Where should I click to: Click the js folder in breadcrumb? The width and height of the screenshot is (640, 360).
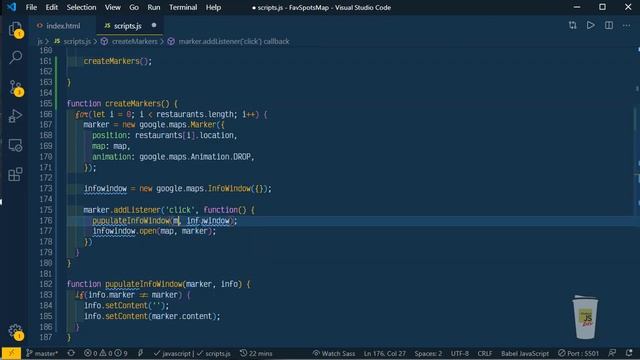coord(40,41)
